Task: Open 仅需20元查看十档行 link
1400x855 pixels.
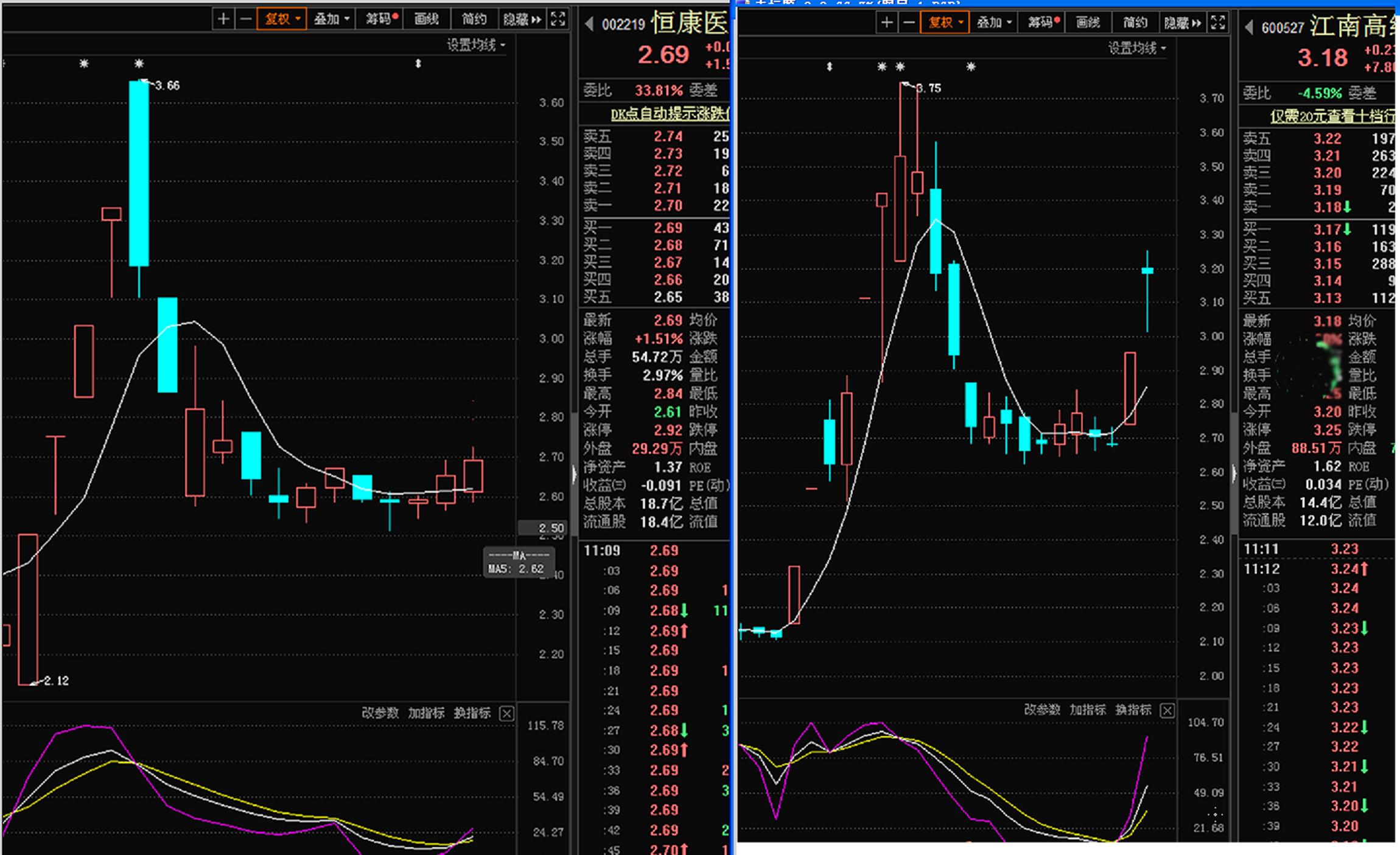Action: coord(1332,116)
